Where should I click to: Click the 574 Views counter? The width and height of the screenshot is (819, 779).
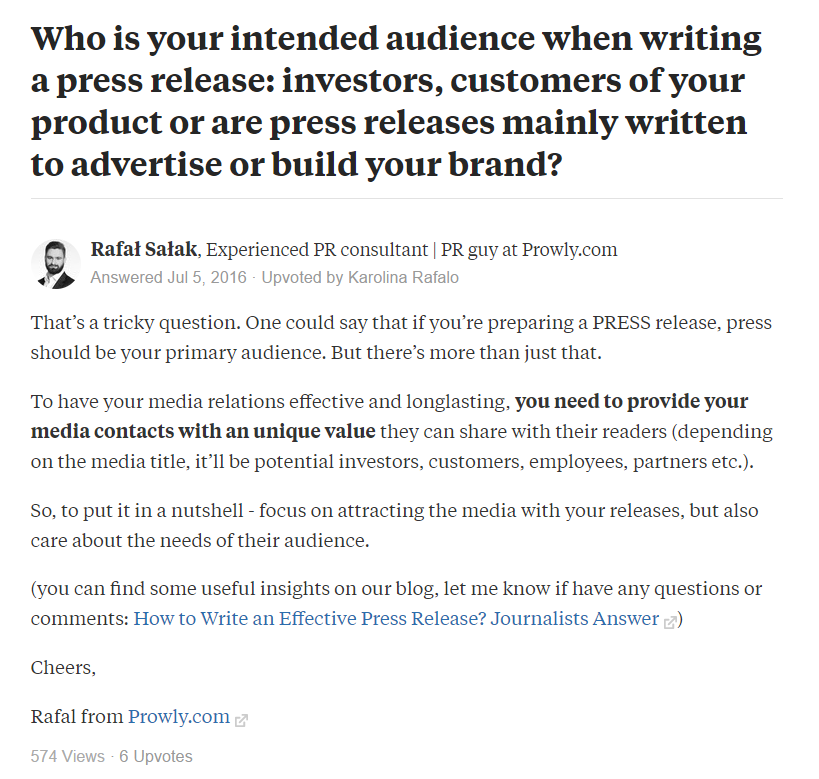point(67,757)
